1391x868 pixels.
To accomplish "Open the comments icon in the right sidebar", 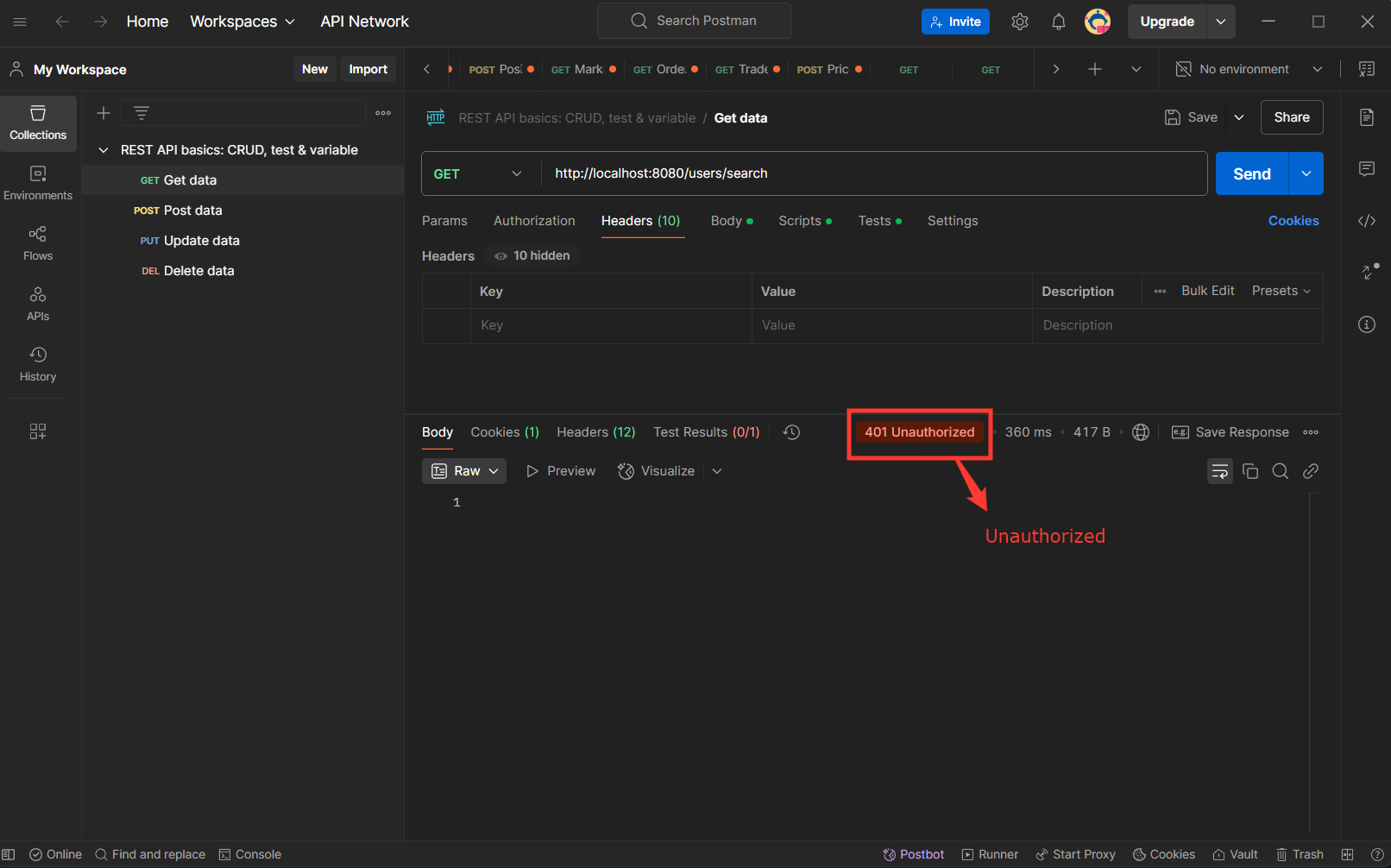I will pos(1367,169).
